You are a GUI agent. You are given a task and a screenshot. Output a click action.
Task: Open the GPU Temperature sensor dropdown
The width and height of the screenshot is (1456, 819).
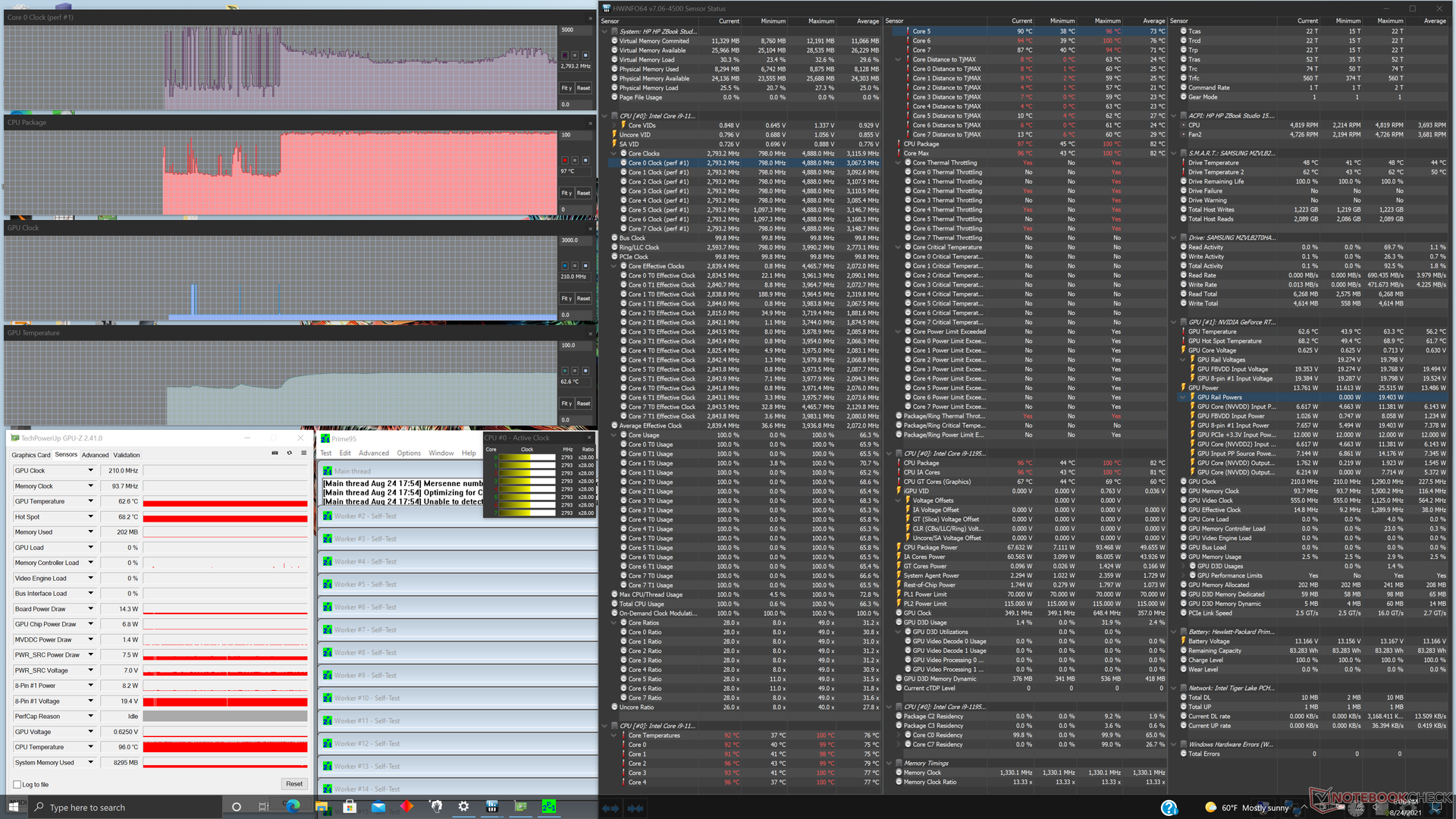point(90,501)
